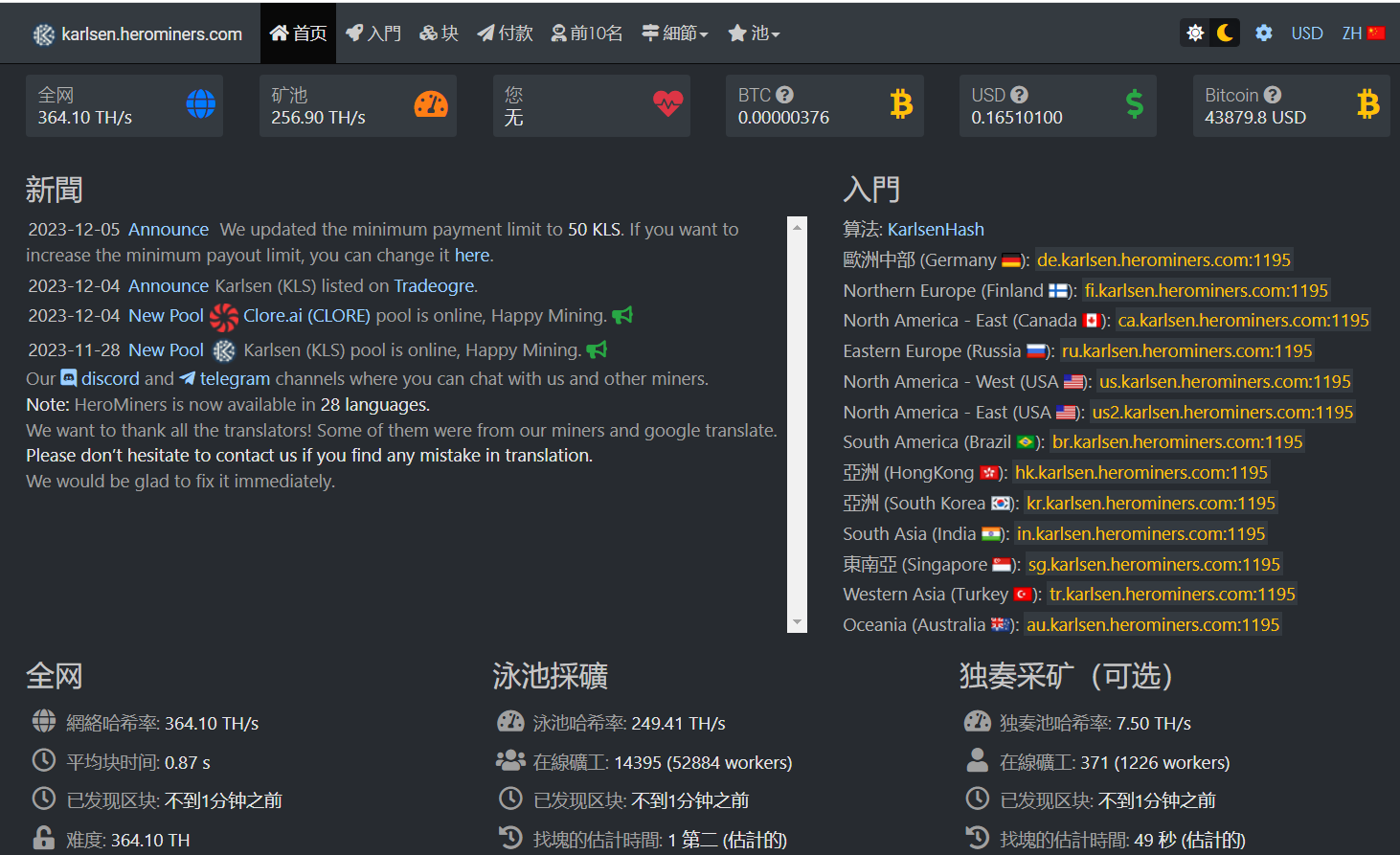1400x855 pixels.
Task: Click gauge icon beside 泳池哈希率
Action: (x=510, y=721)
